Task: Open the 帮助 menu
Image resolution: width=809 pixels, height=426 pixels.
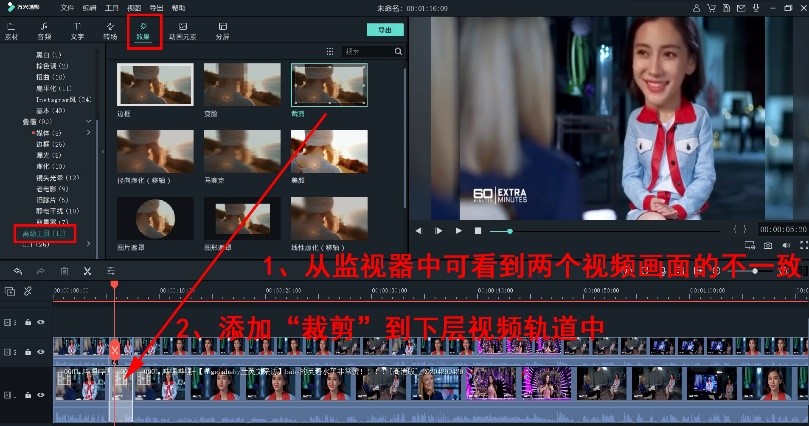Action: [x=178, y=8]
